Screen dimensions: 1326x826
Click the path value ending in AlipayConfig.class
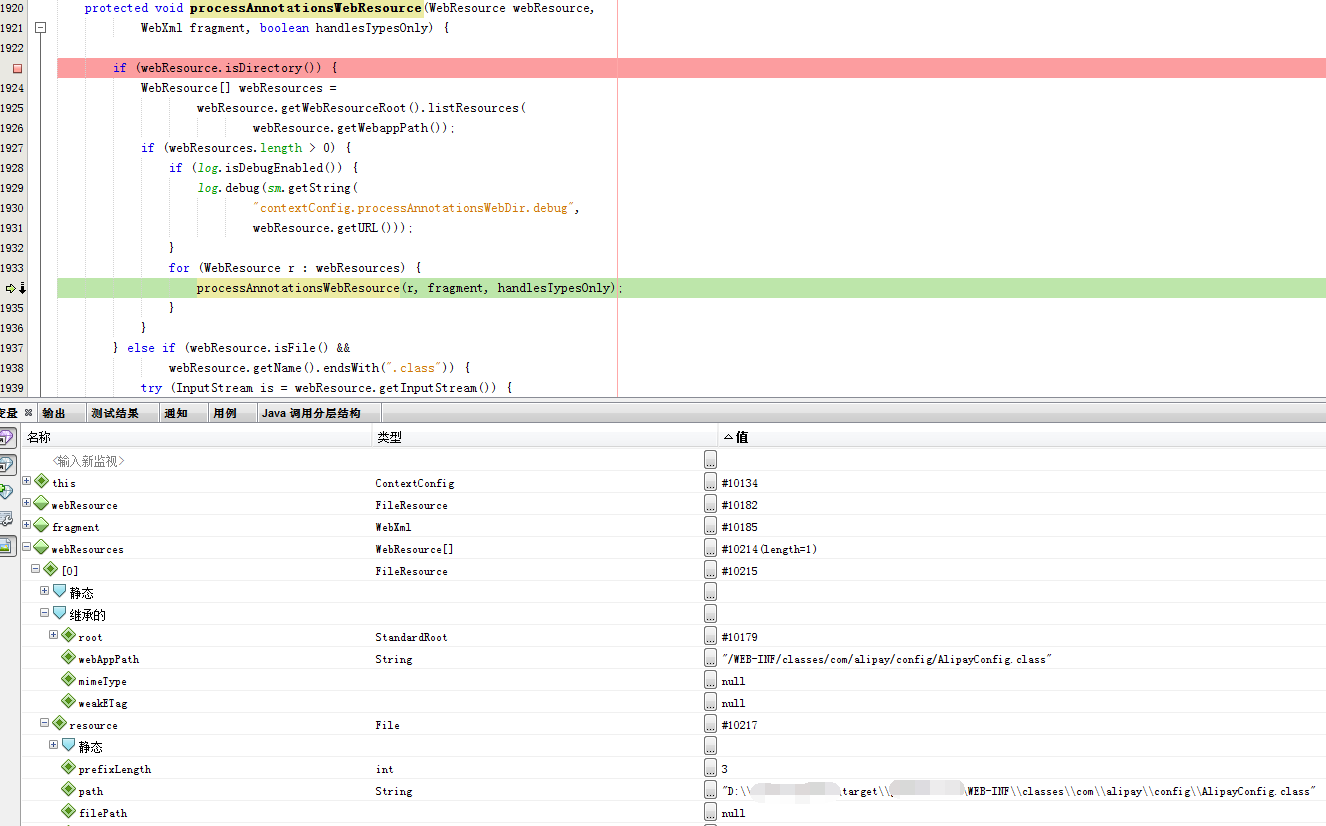point(1018,791)
